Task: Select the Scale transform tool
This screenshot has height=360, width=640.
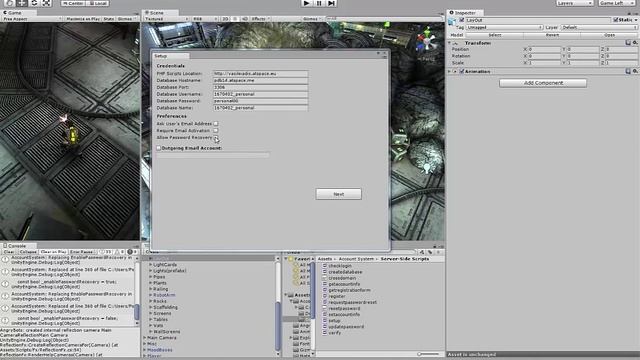Action: coord(47,3)
